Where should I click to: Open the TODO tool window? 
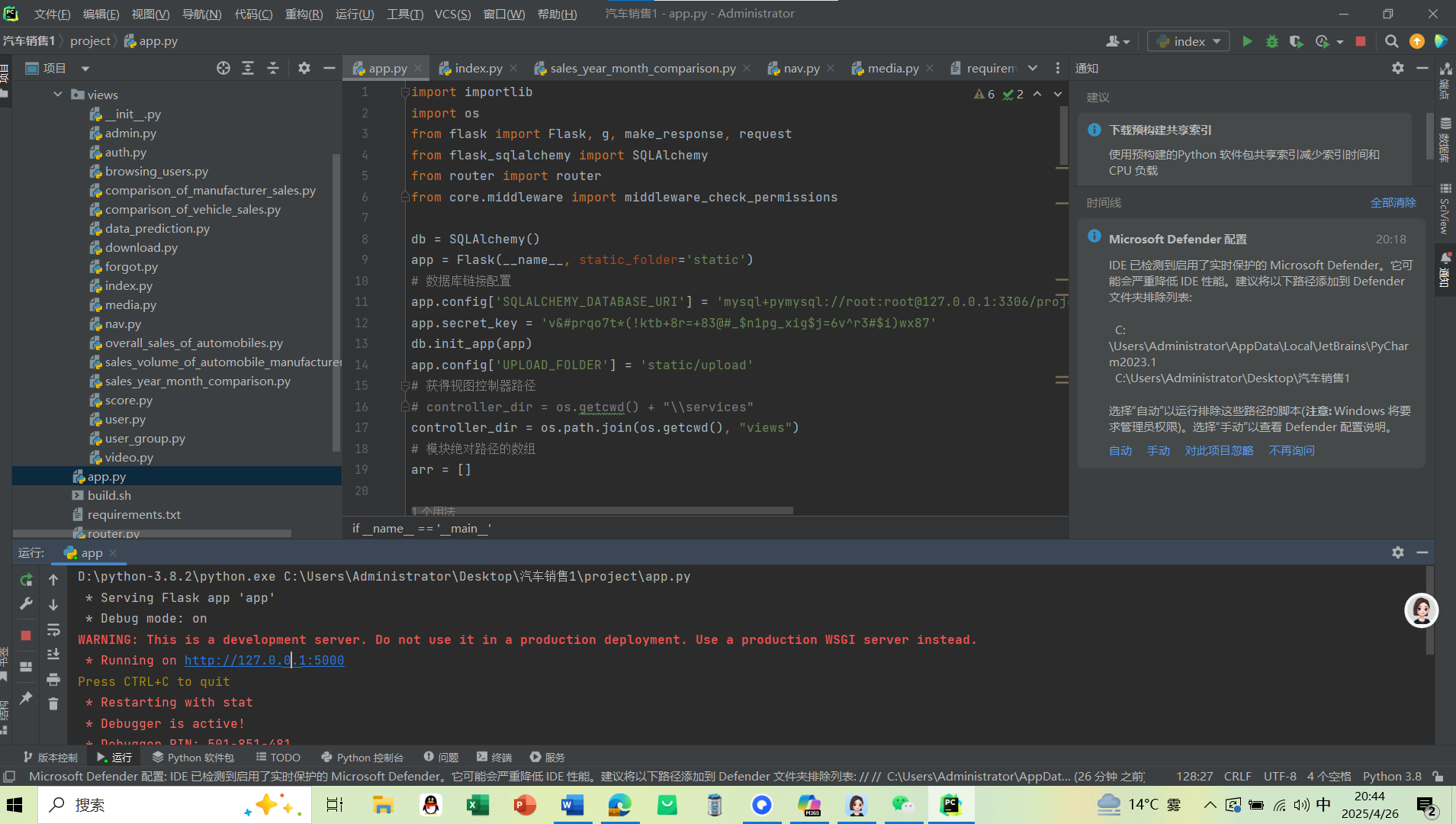pyautogui.click(x=278, y=758)
